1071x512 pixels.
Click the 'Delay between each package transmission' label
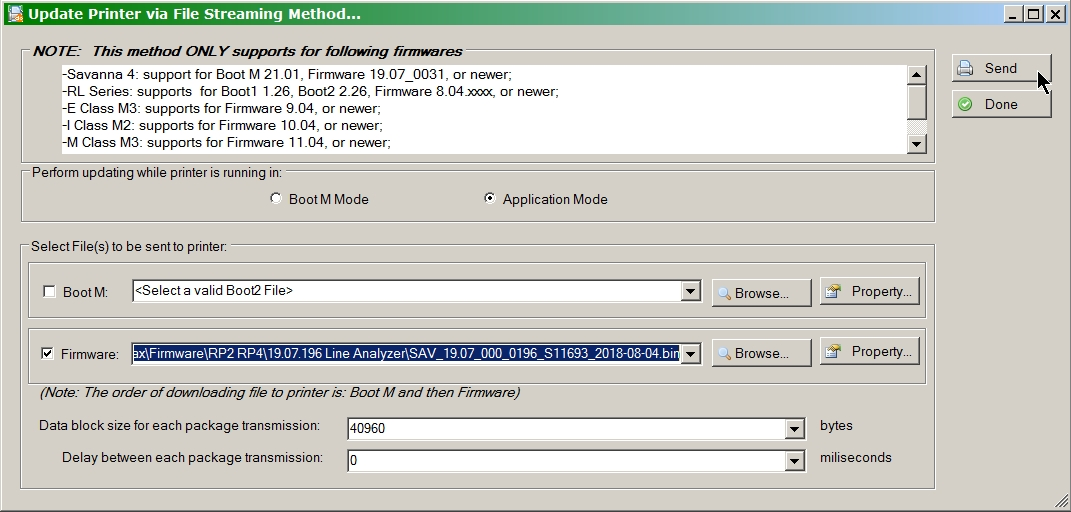pos(193,457)
